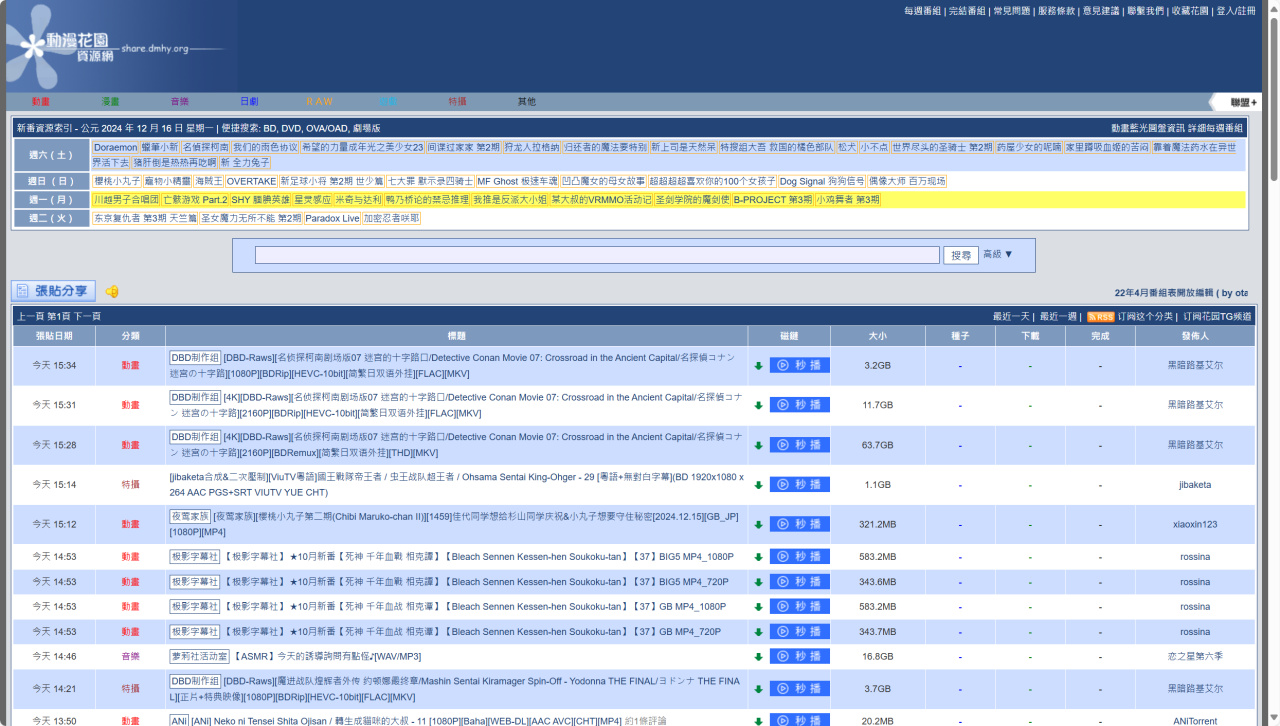Open the 夢莉社活动室 group tag
This screenshot has width=1280, height=726.
pyautogui.click(x=199, y=656)
